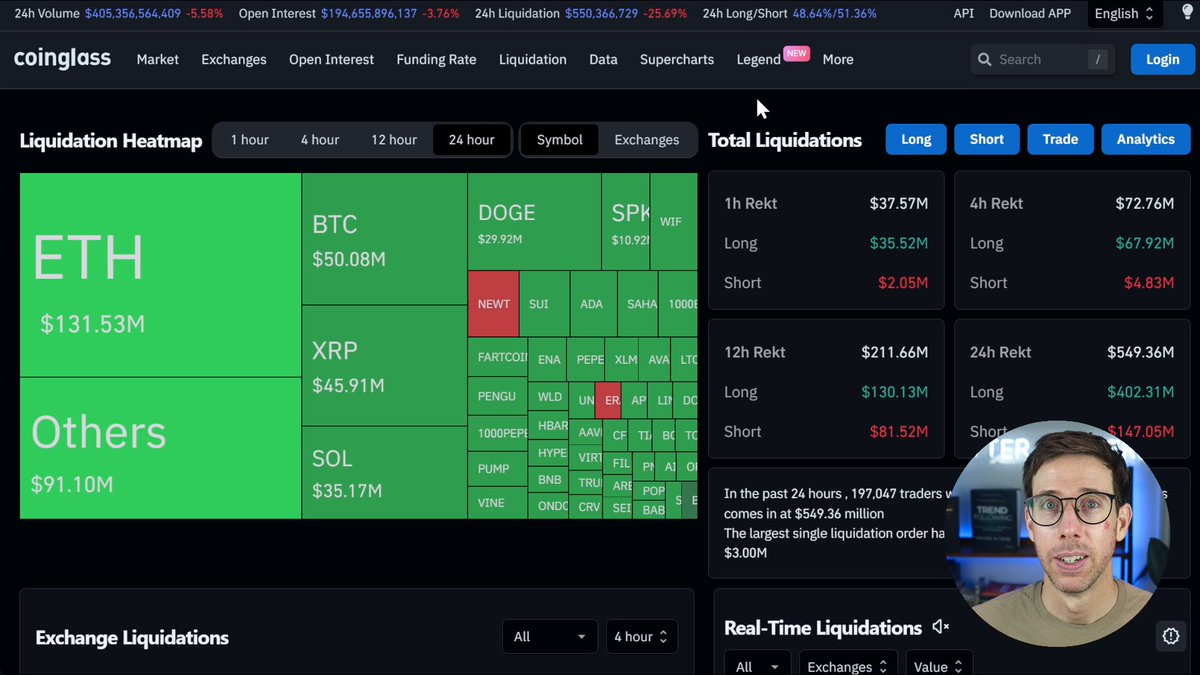Click the NEW badge on Legend
The image size is (1200, 675).
click(x=796, y=53)
